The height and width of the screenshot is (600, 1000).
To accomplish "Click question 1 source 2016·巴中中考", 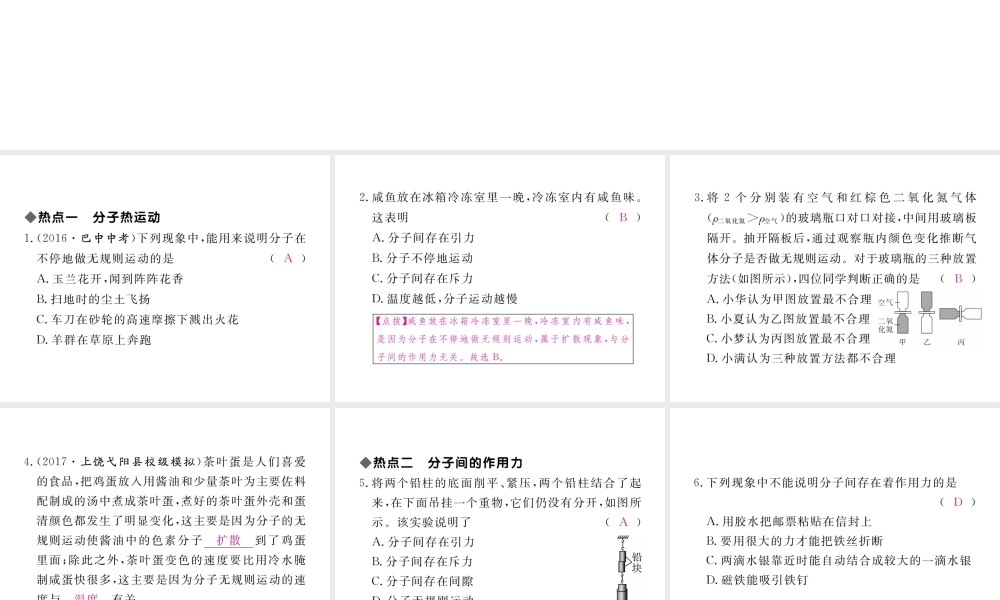I will [85, 238].
